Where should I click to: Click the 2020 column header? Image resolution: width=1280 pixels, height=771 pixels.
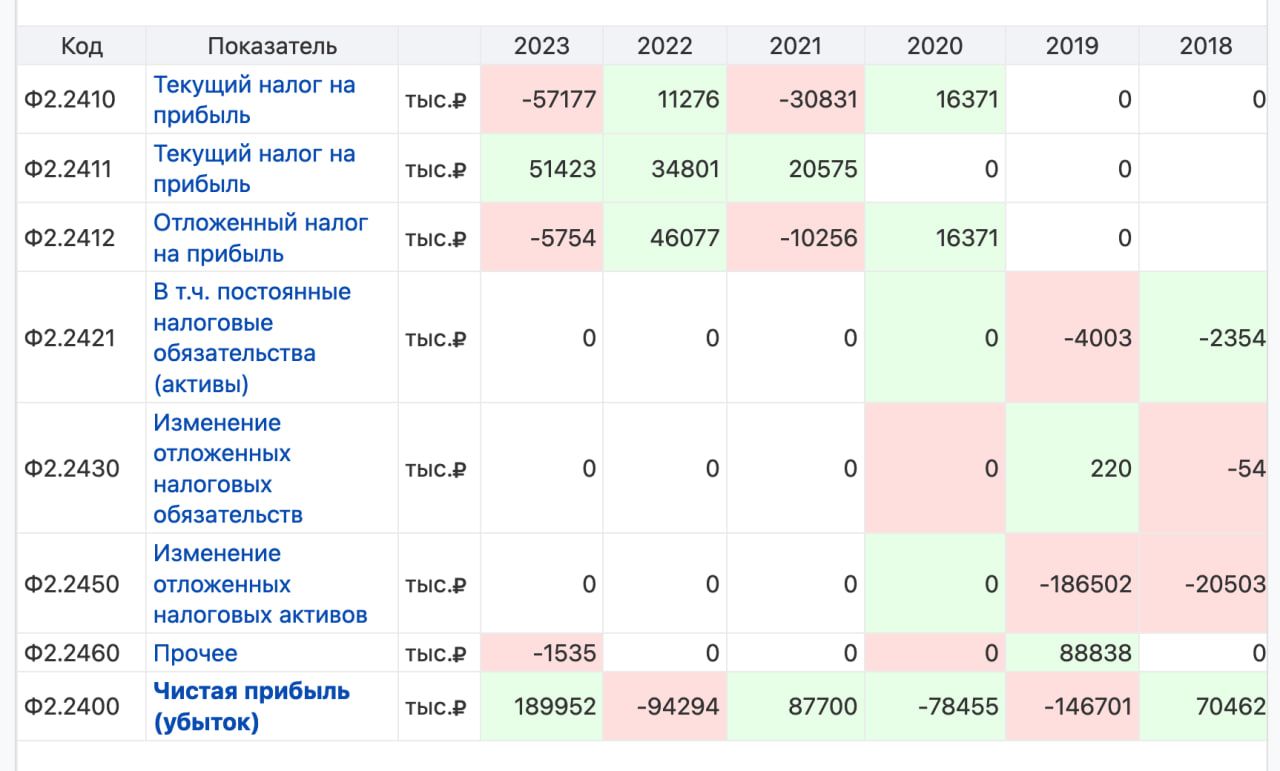pos(934,46)
